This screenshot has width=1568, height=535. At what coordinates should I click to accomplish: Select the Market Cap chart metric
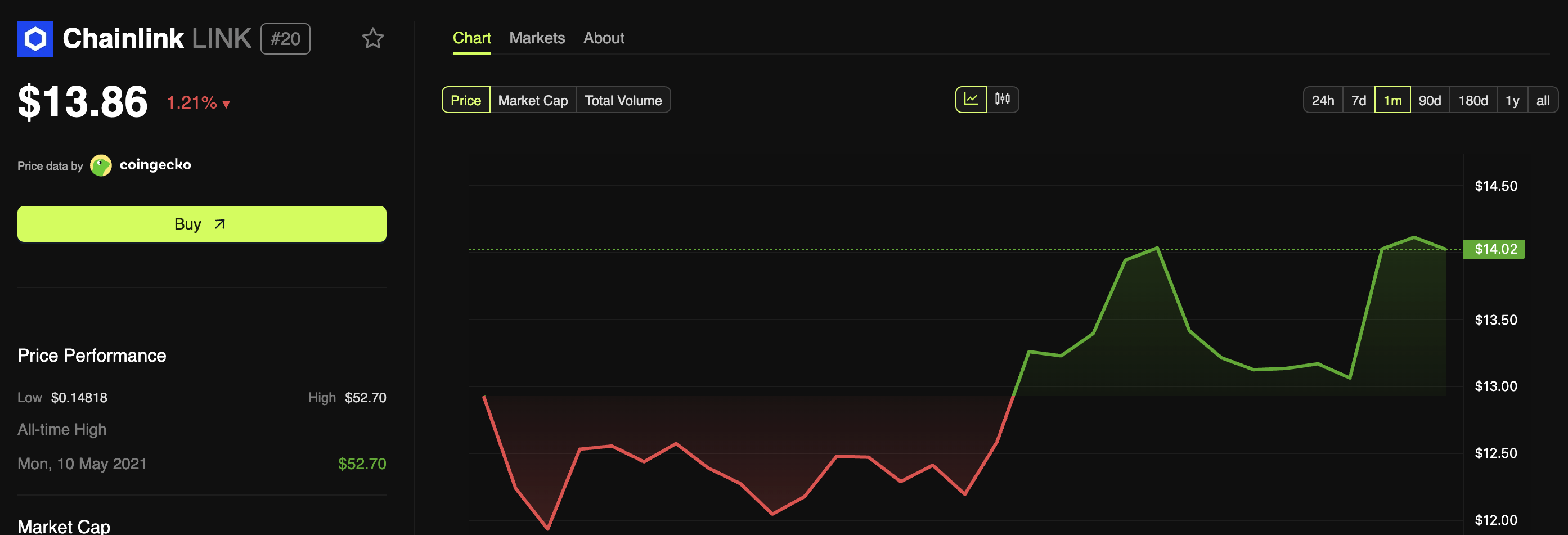click(x=533, y=101)
